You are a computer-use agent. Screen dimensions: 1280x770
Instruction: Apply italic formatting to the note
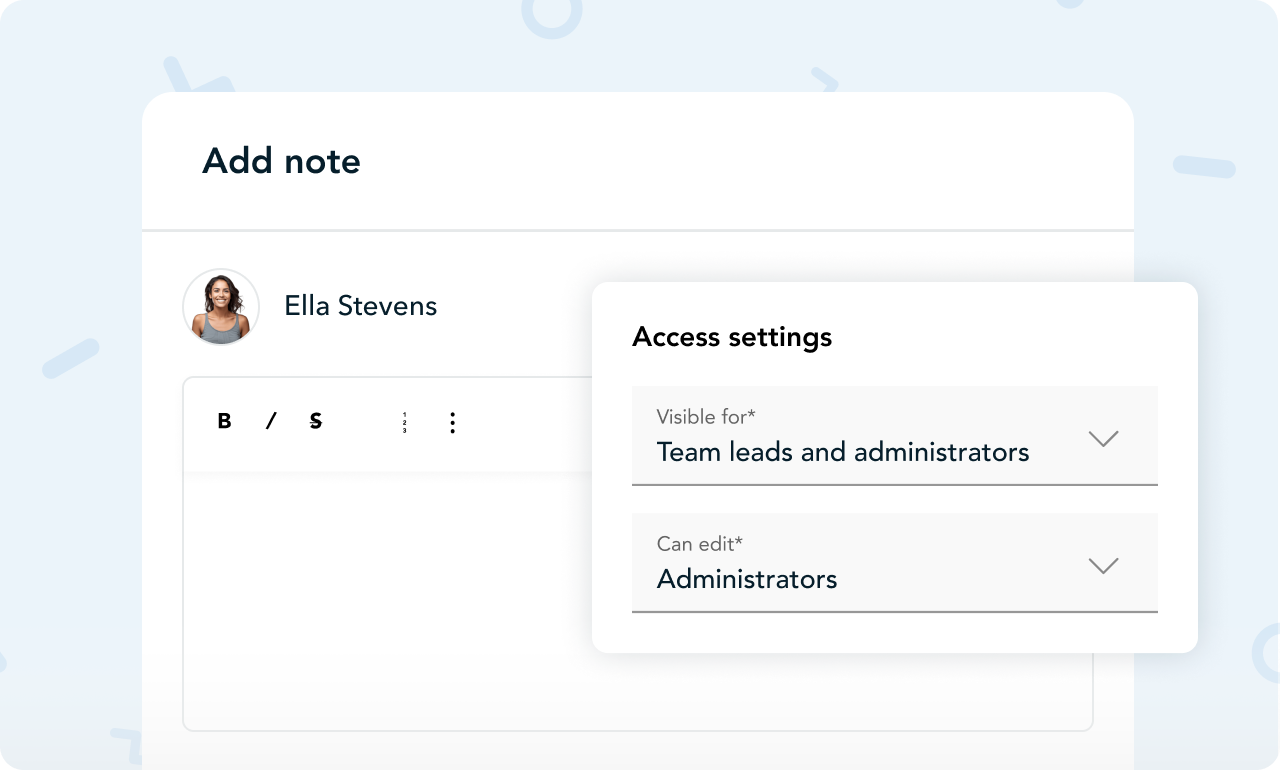tap(270, 422)
